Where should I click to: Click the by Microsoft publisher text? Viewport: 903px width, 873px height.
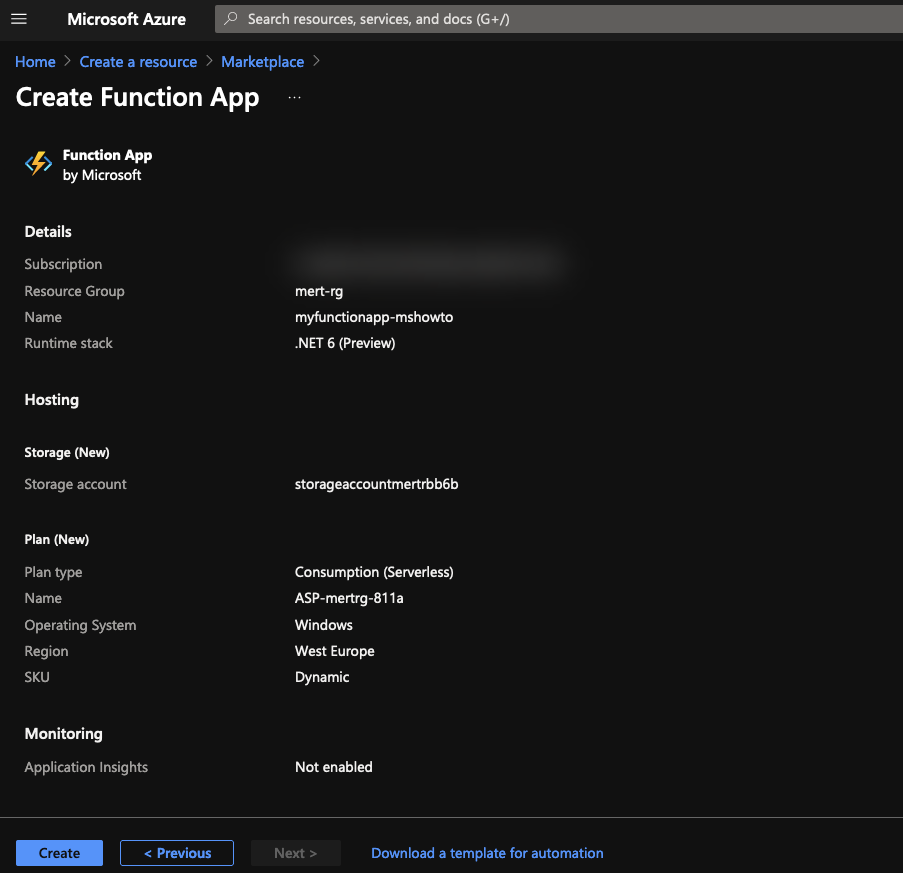pos(102,175)
